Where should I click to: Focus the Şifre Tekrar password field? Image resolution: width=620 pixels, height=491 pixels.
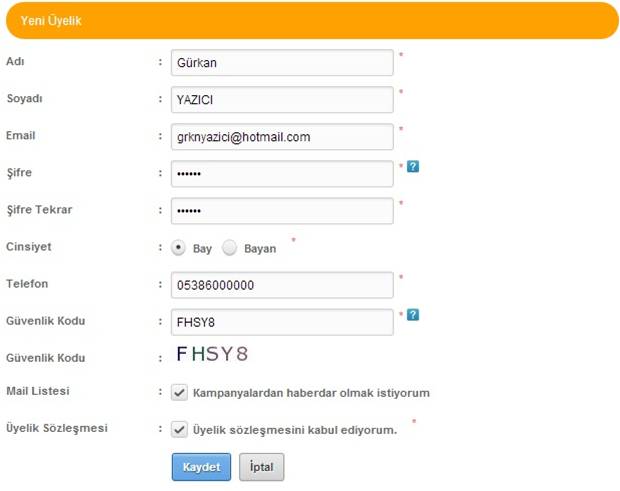pyautogui.click(x=282, y=211)
